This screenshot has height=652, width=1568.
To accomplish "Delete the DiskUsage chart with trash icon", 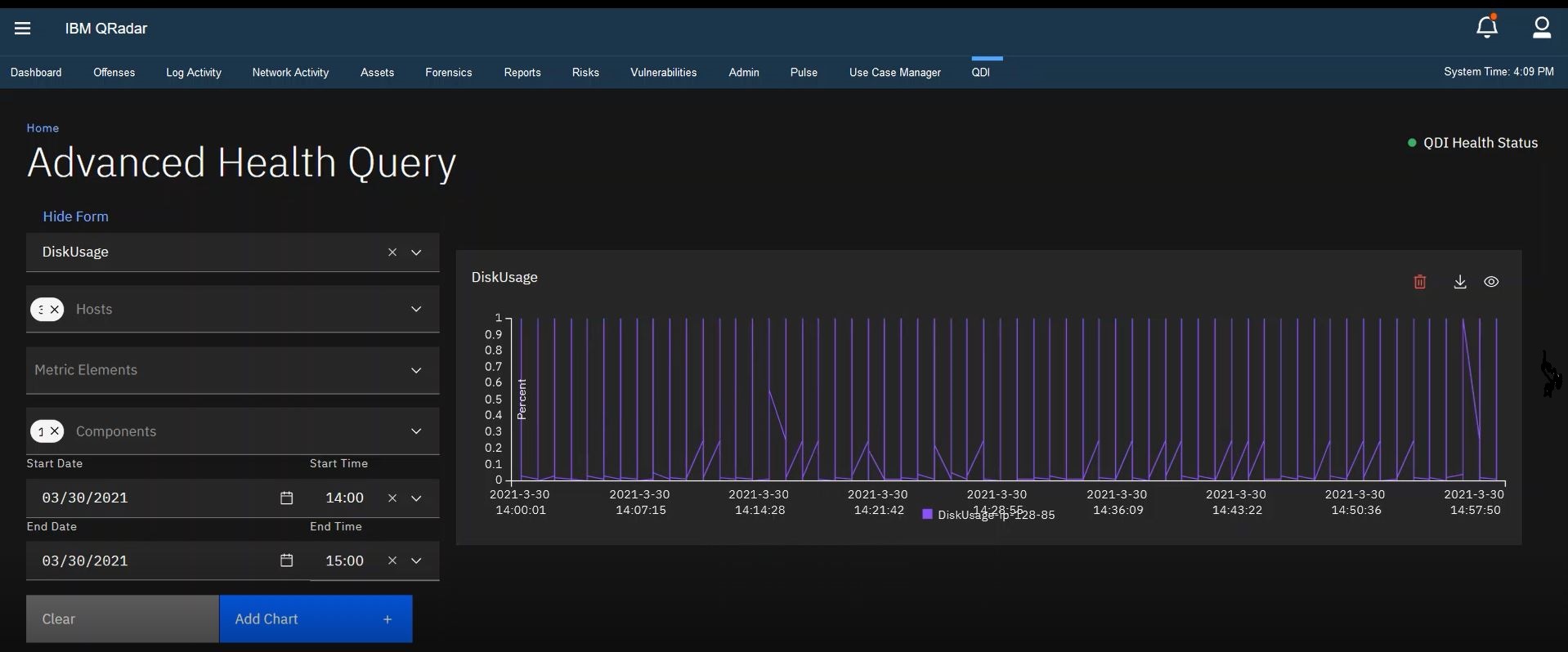I will (1421, 282).
